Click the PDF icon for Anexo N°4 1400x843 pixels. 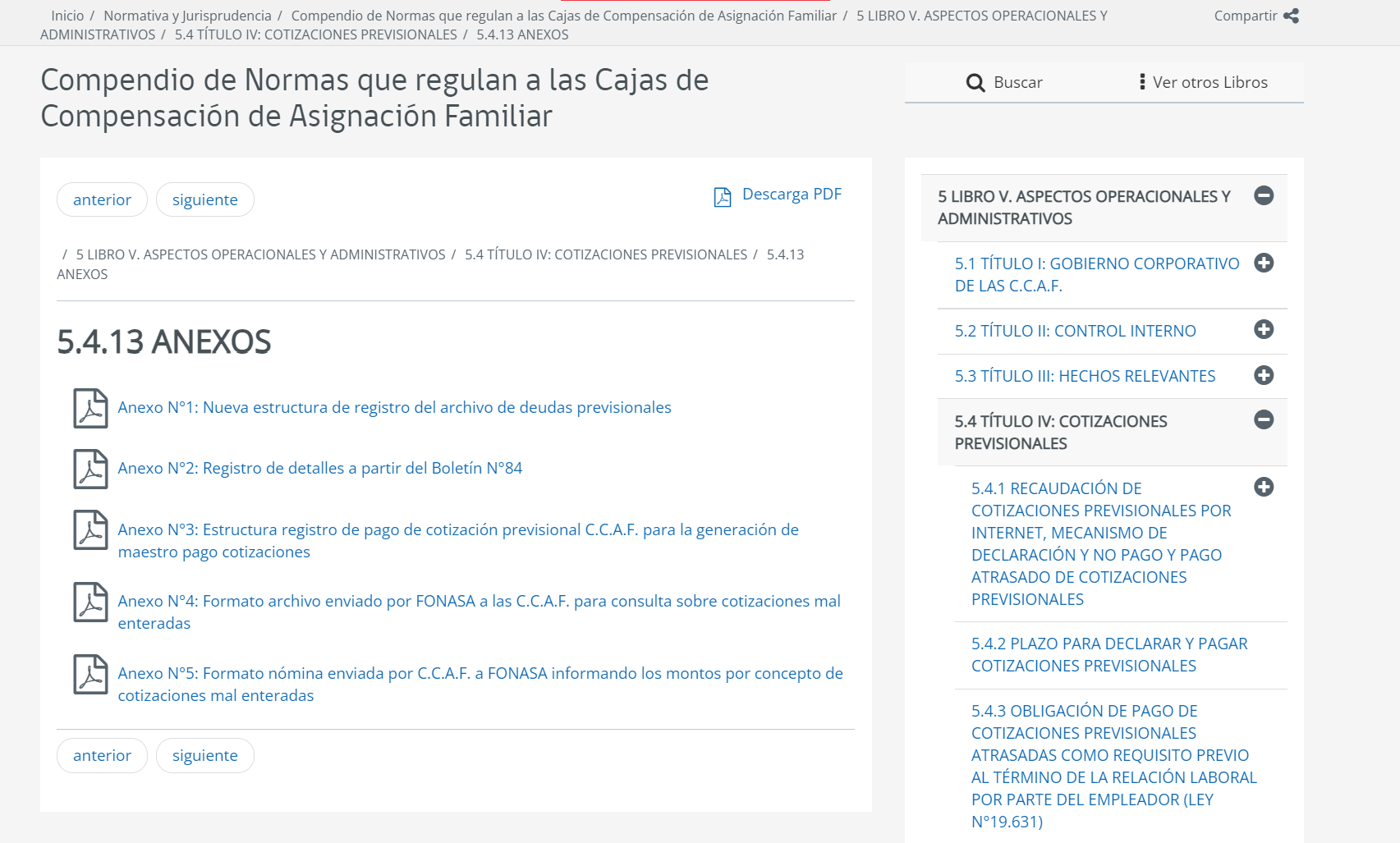pos(90,602)
